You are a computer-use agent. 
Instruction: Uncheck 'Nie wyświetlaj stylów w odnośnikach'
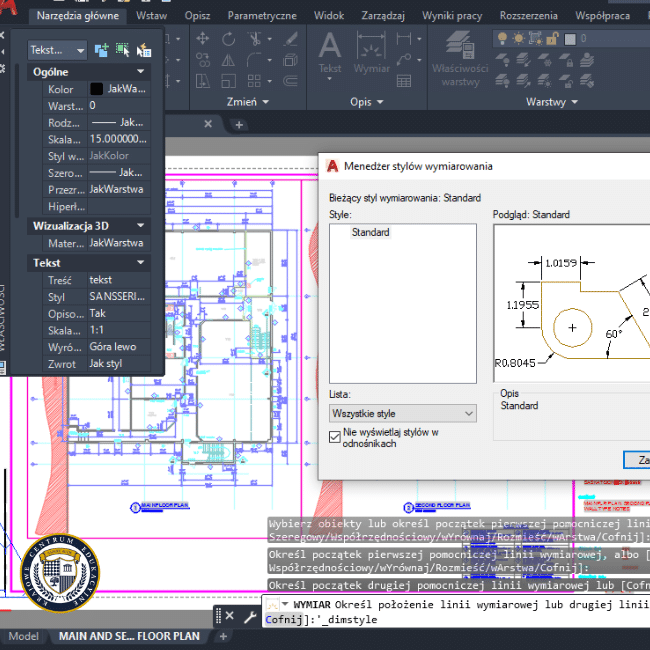pyautogui.click(x=335, y=437)
